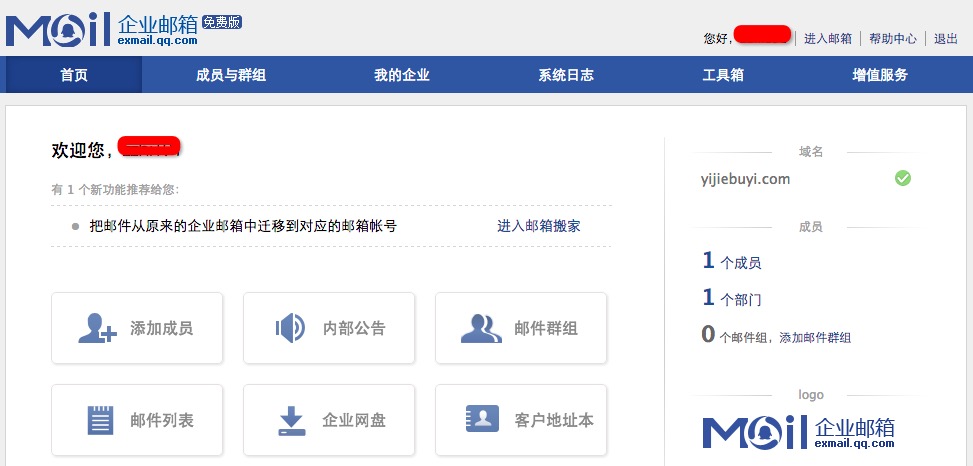Click the 有 1 个新功能推荐给您 text

click(x=115, y=189)
